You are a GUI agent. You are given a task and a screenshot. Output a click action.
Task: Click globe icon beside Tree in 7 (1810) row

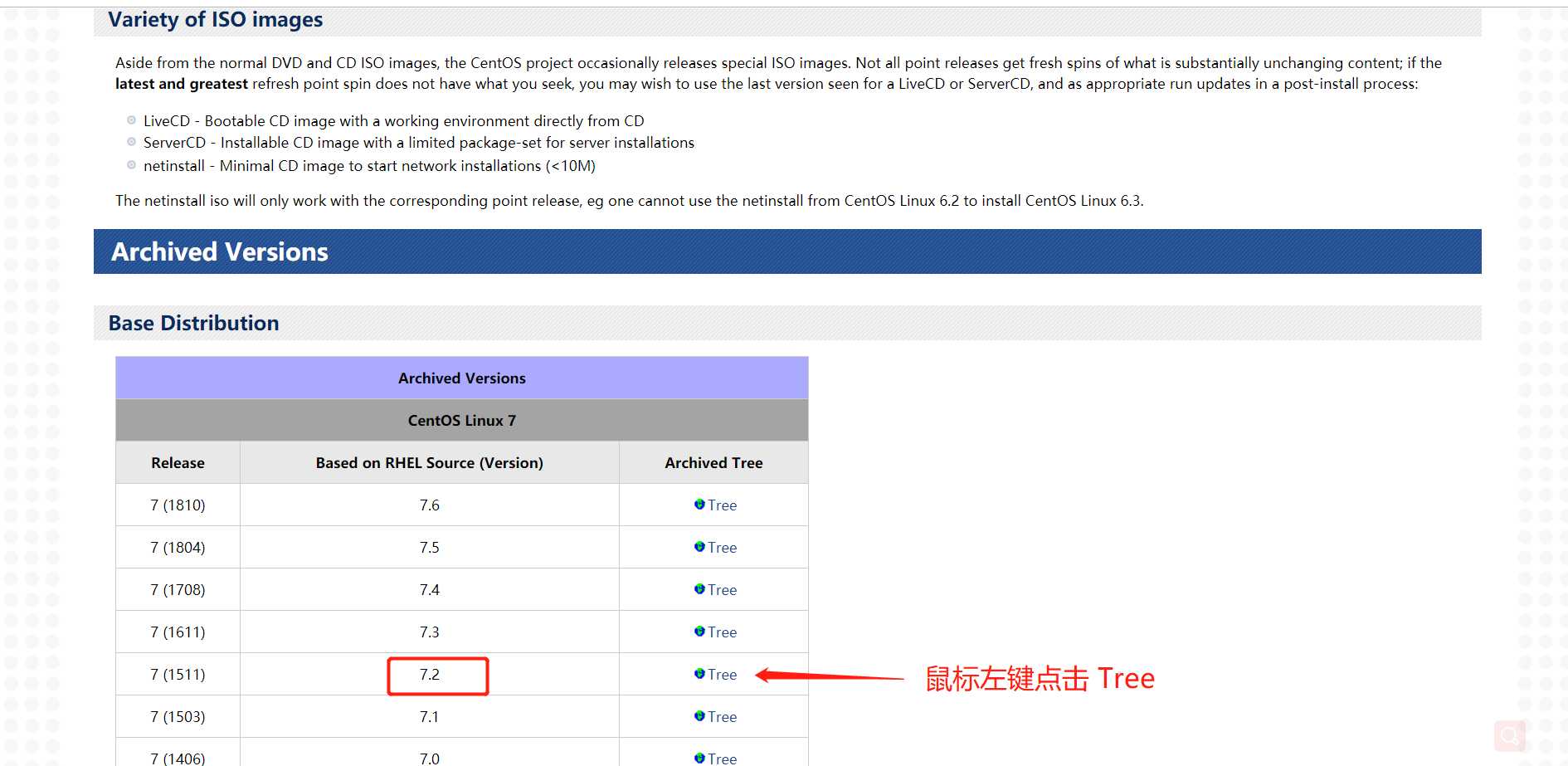[699, 504]
